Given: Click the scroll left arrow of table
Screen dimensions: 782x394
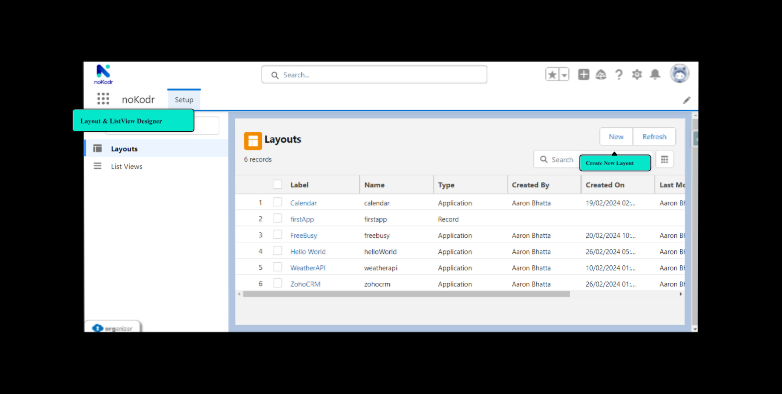Looking at the screenshot, I should [x=239, y=294].
